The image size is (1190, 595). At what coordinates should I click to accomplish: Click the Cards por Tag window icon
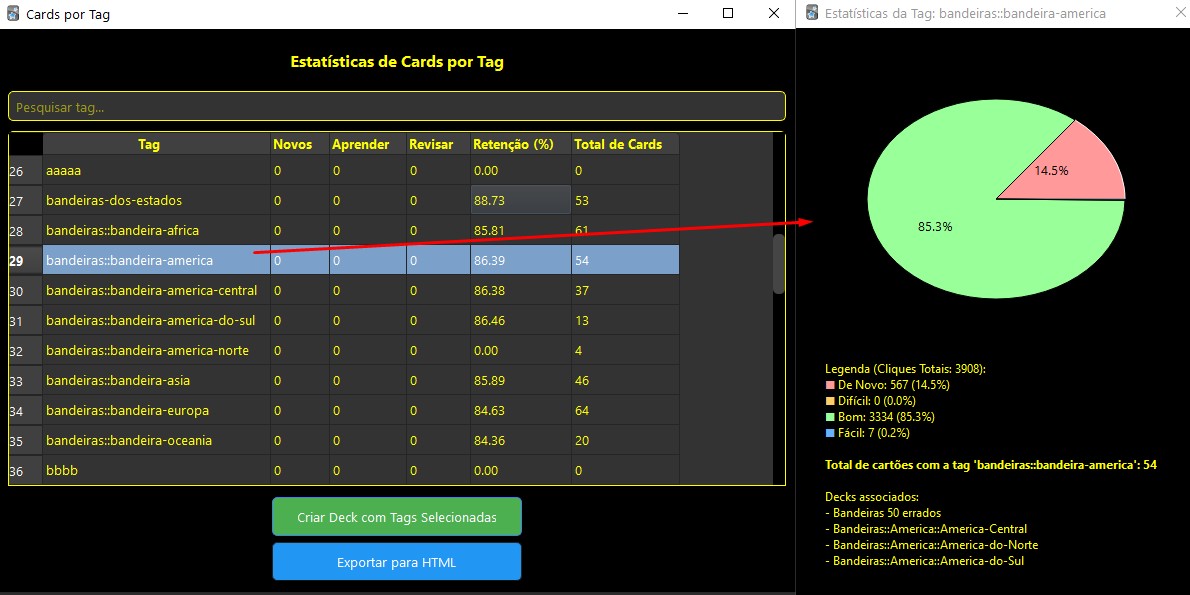pos(13,14)
